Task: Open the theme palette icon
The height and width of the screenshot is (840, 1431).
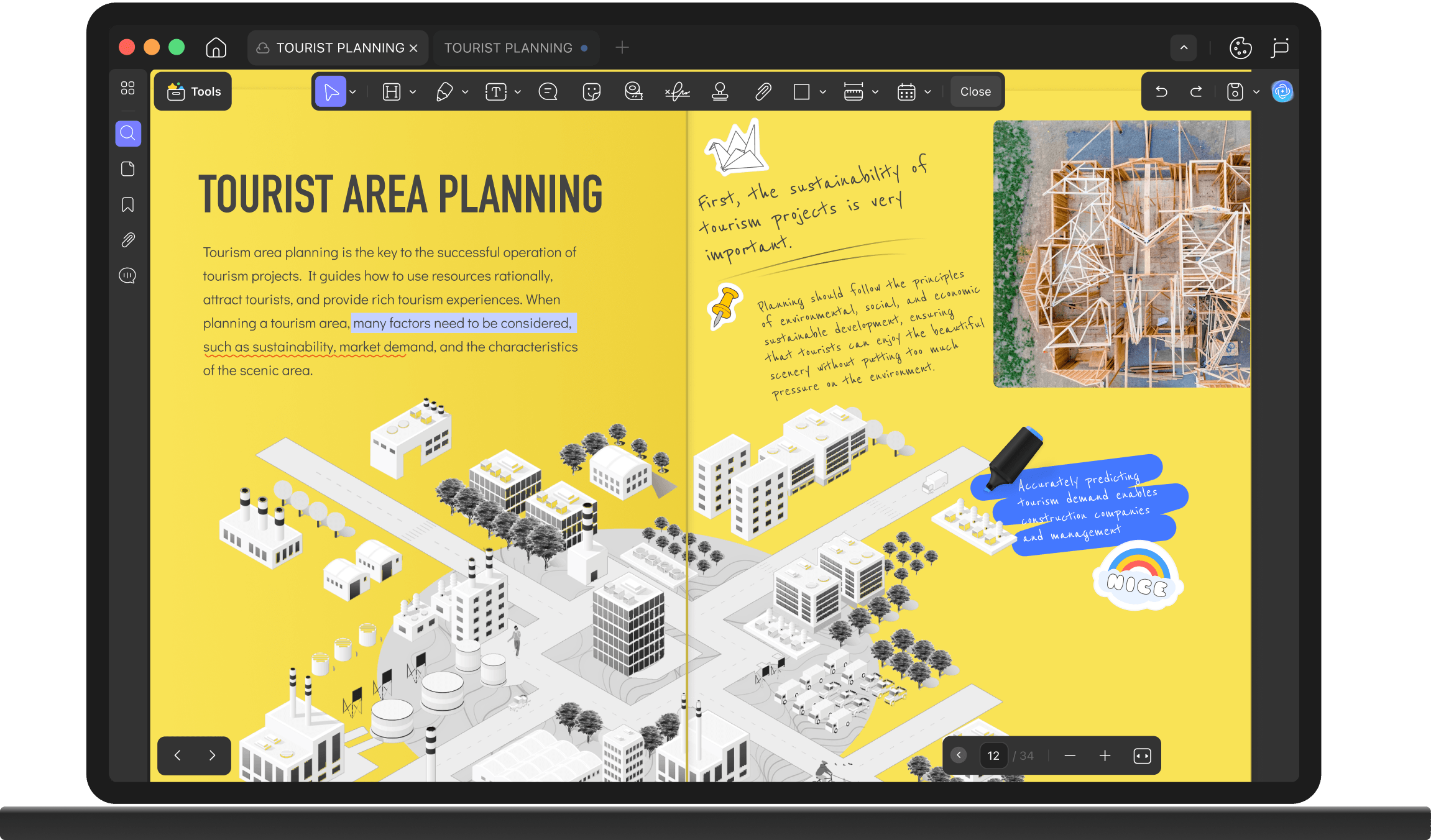Action: [1240, 48]
